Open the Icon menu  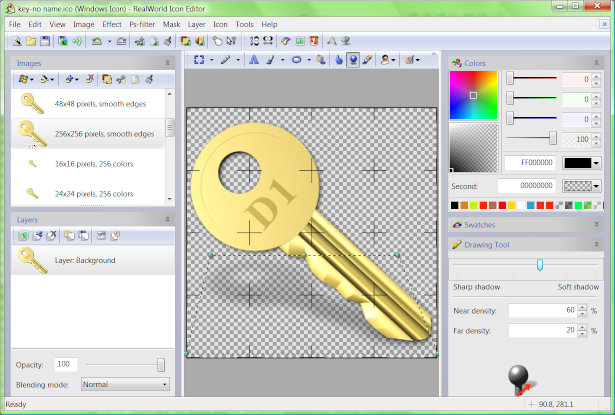point(220,24)
